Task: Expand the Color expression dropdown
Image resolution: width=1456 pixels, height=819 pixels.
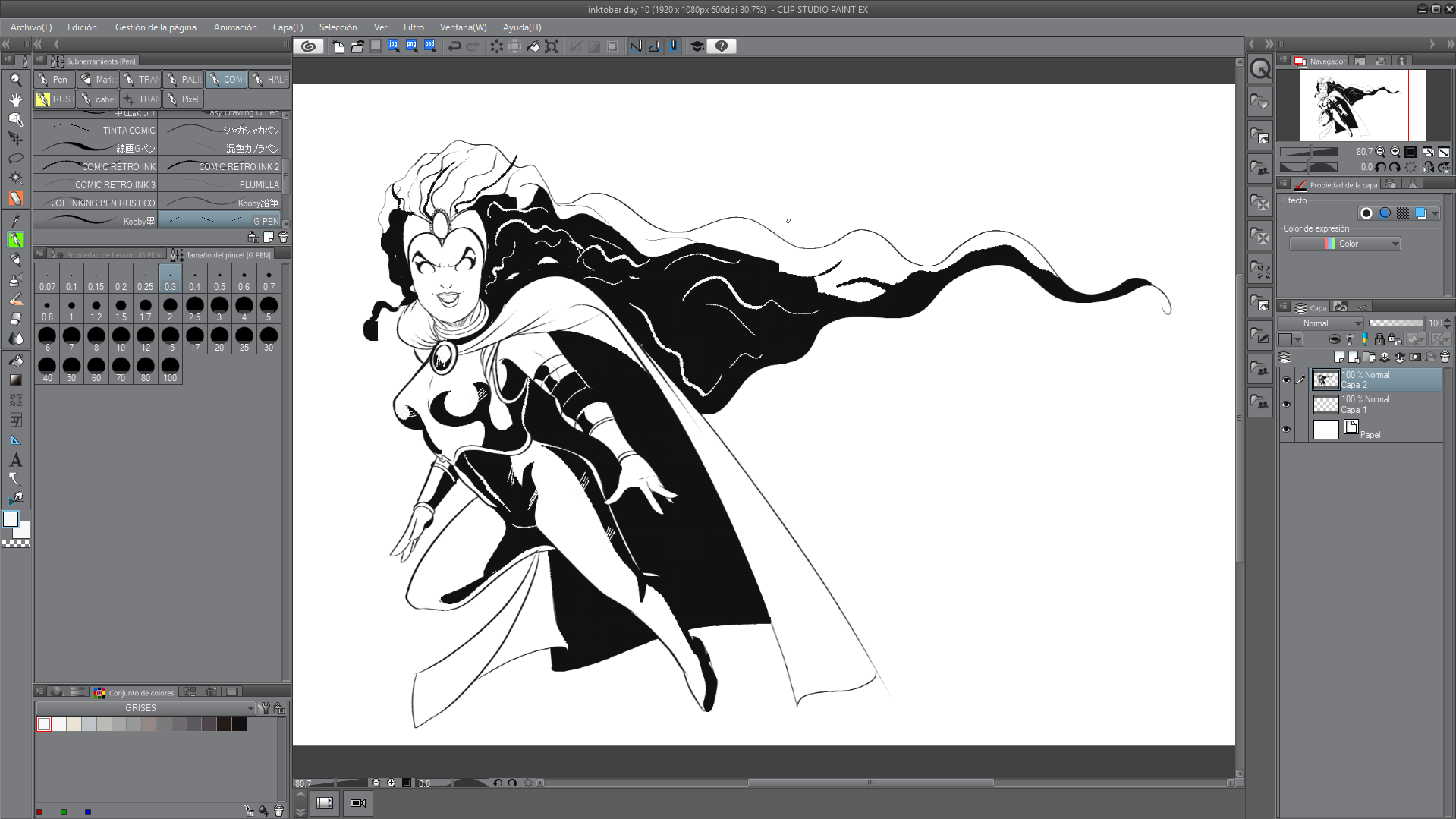Action: (1344, 244)
